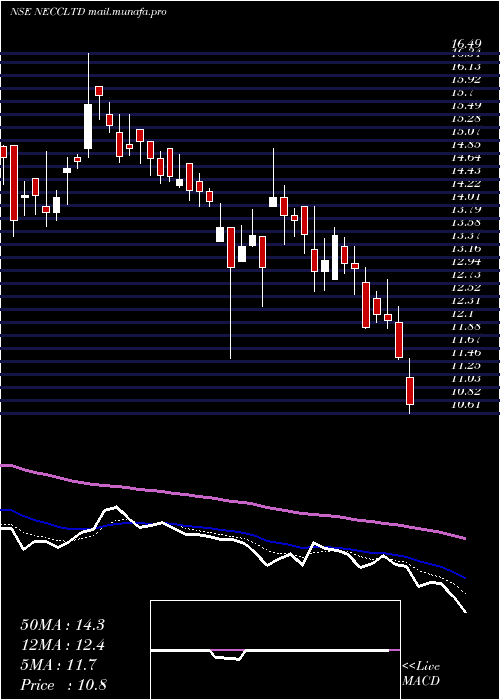This screenshot has width=500, height=700.
Task: Select the 15.7 price level label
Action: [462, 92]
